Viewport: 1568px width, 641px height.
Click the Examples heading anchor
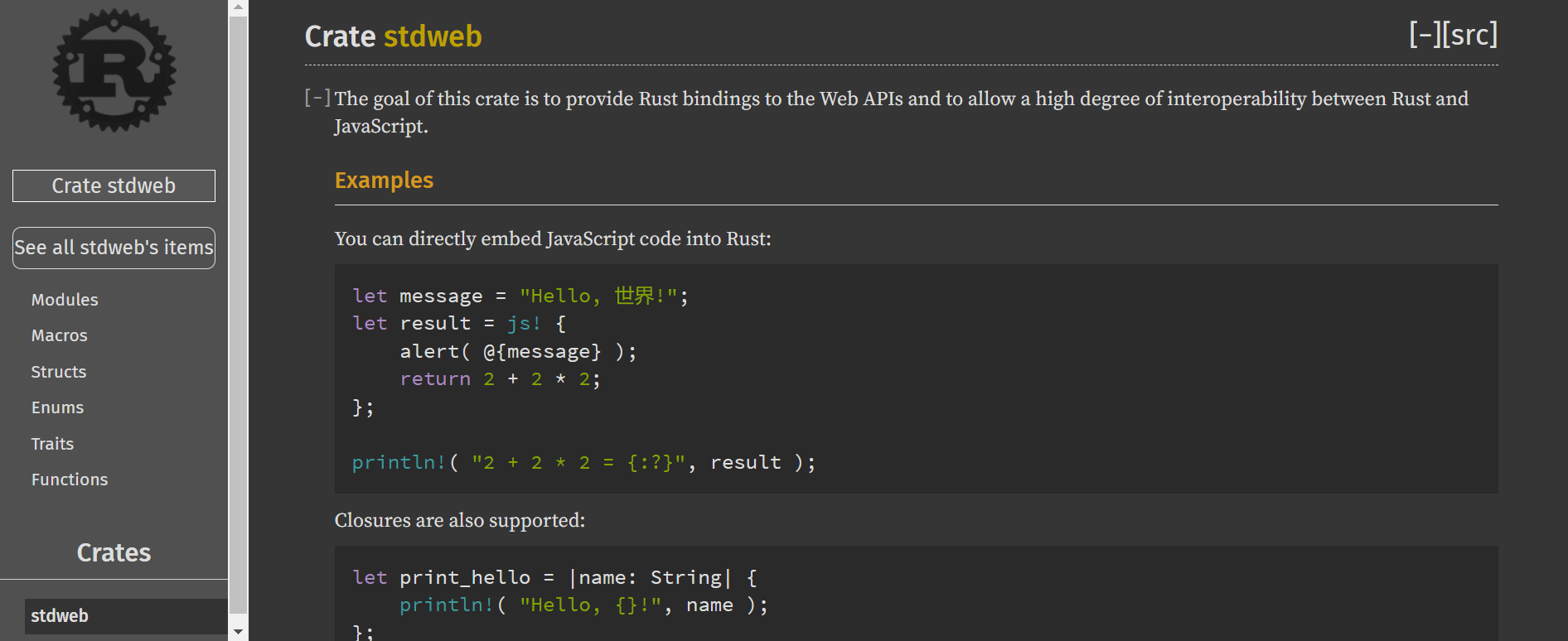click(384, 181)
